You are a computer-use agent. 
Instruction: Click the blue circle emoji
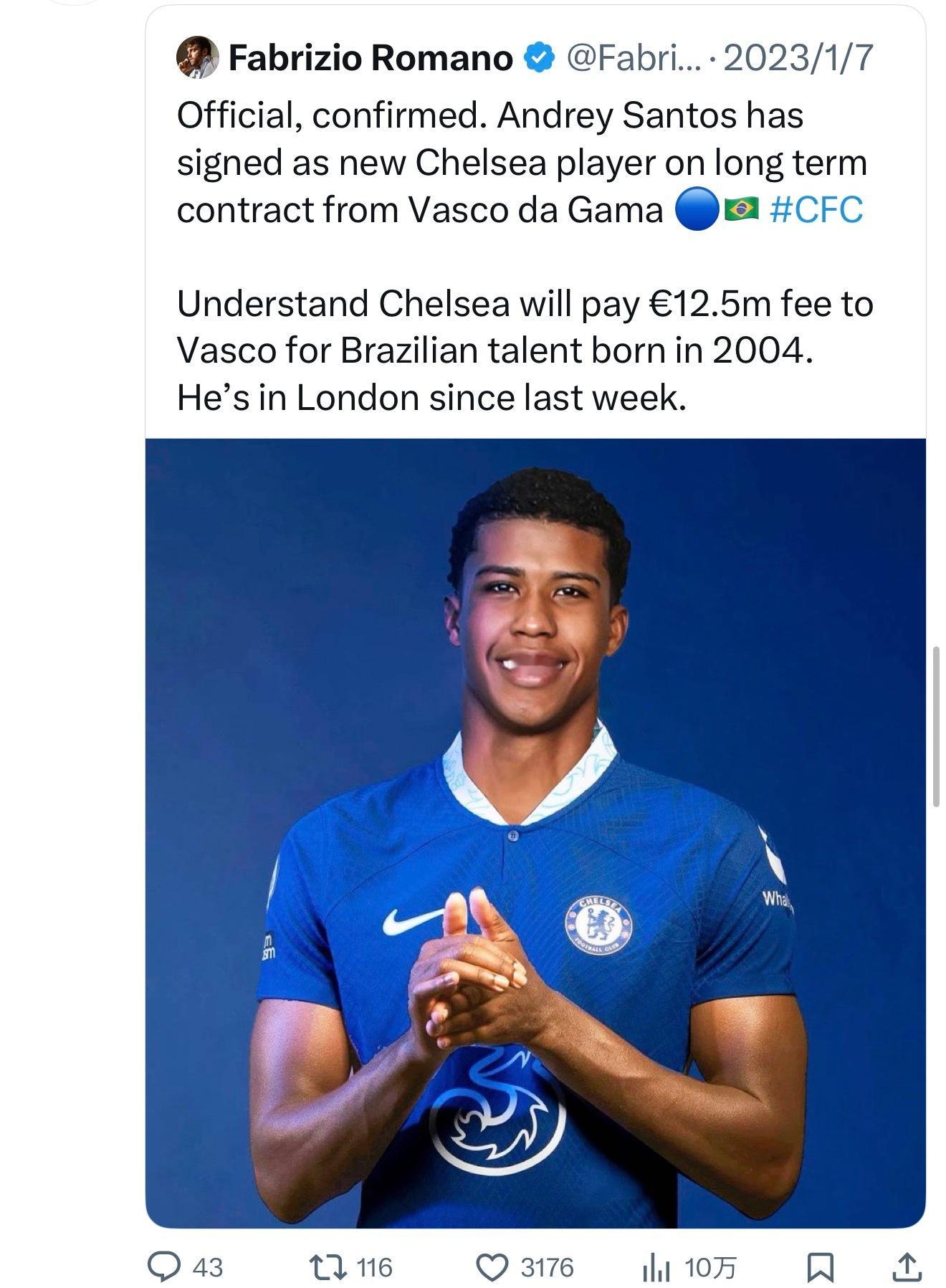697,209
